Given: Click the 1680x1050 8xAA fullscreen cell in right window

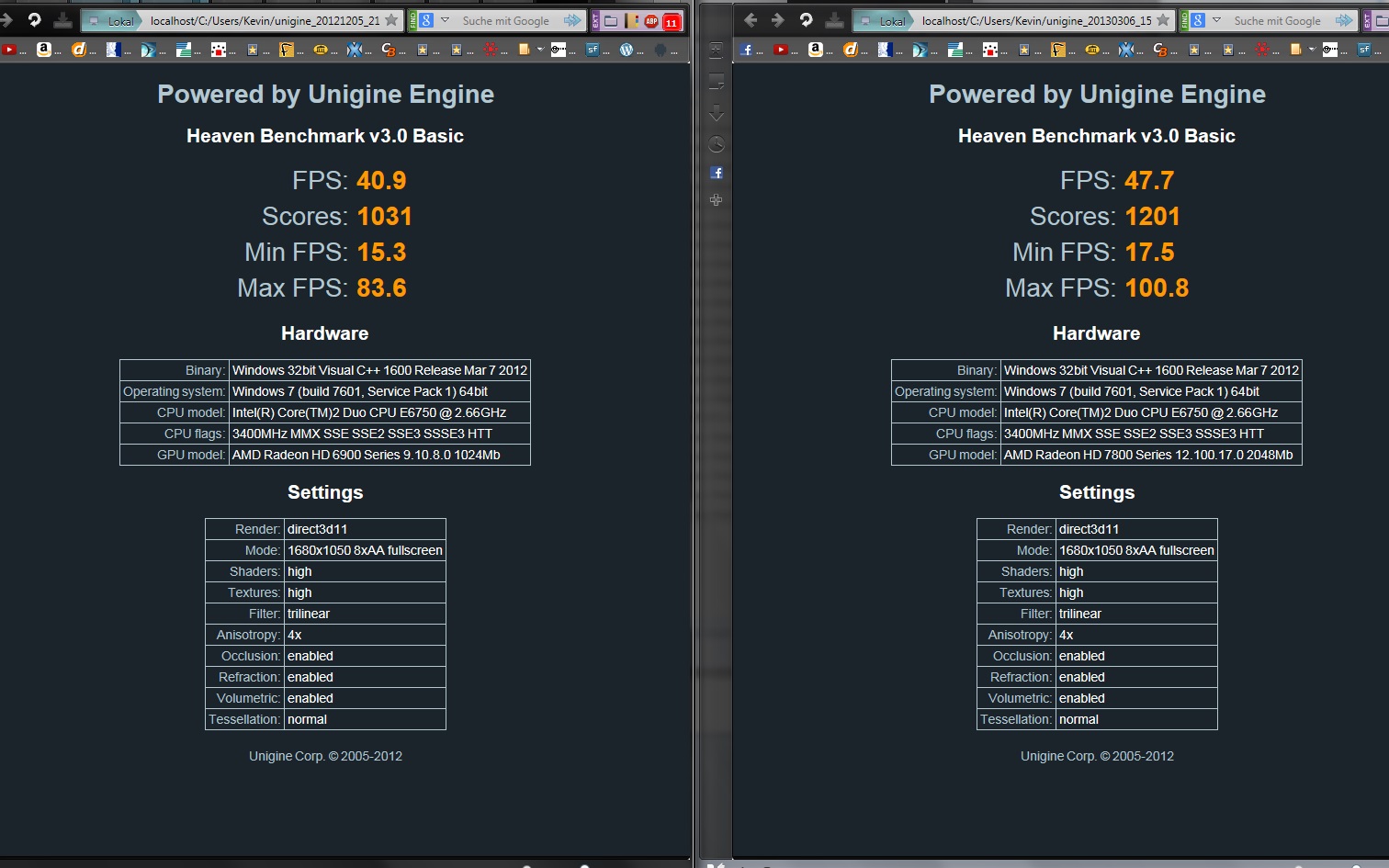Looking at the screenshot, I should pos(1136,550).
